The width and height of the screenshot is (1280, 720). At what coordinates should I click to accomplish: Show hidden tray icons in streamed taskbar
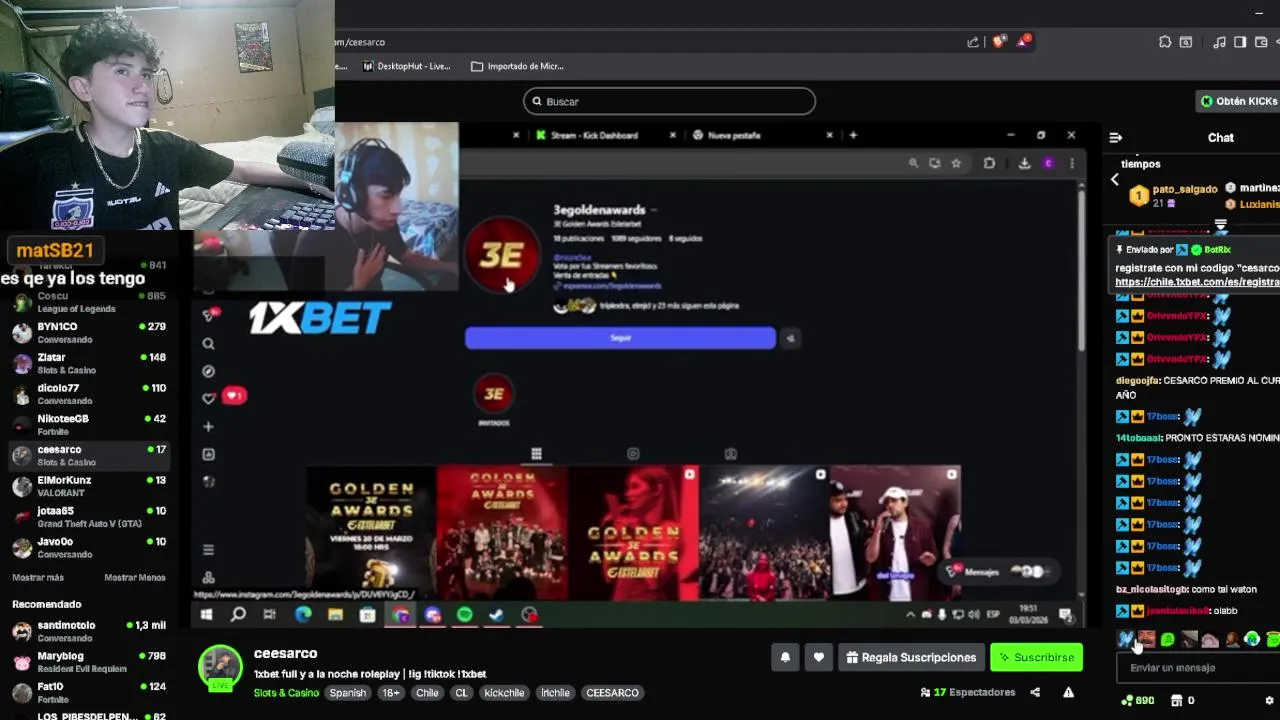(910, 615)
